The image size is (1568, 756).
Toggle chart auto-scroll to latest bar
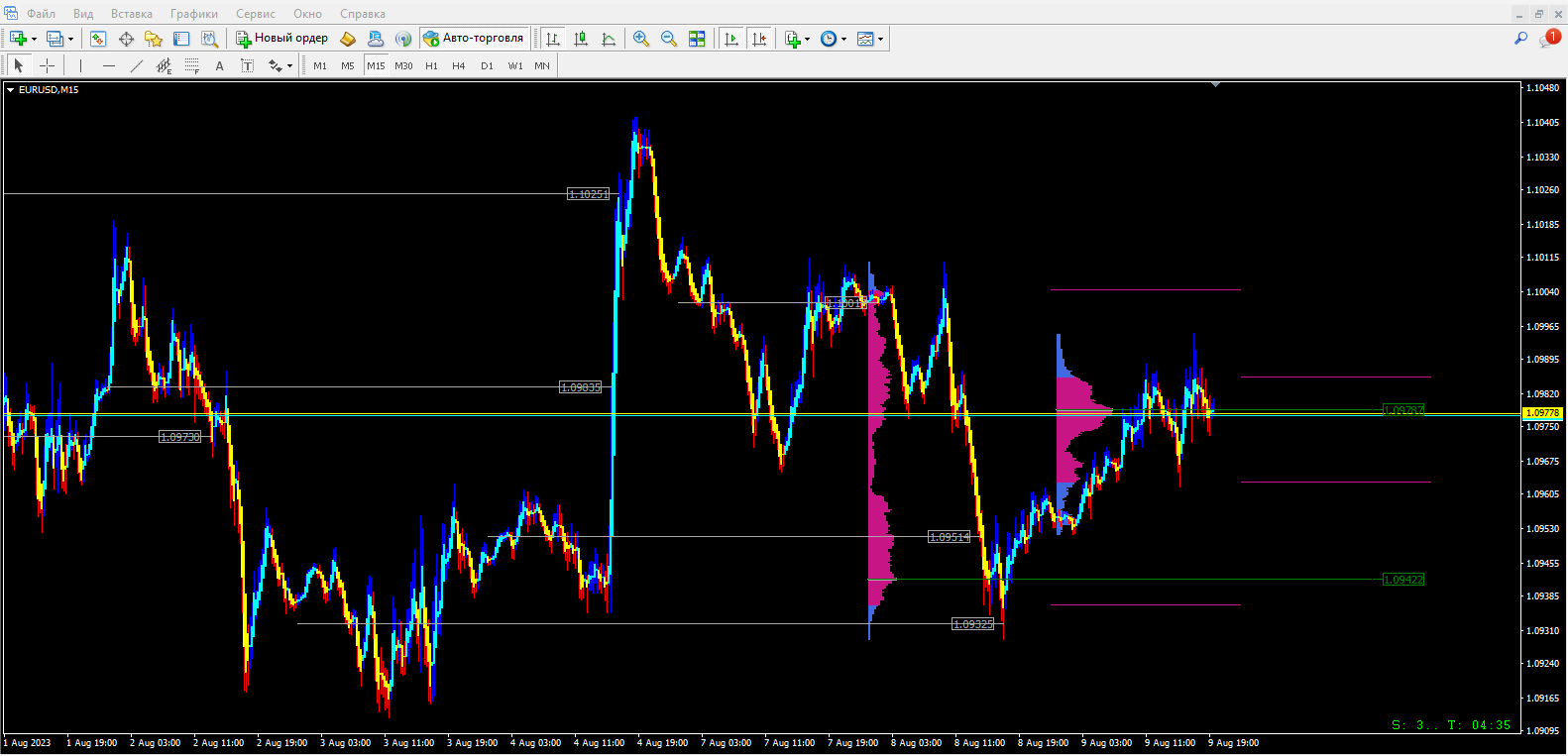(x=731, y=39)
